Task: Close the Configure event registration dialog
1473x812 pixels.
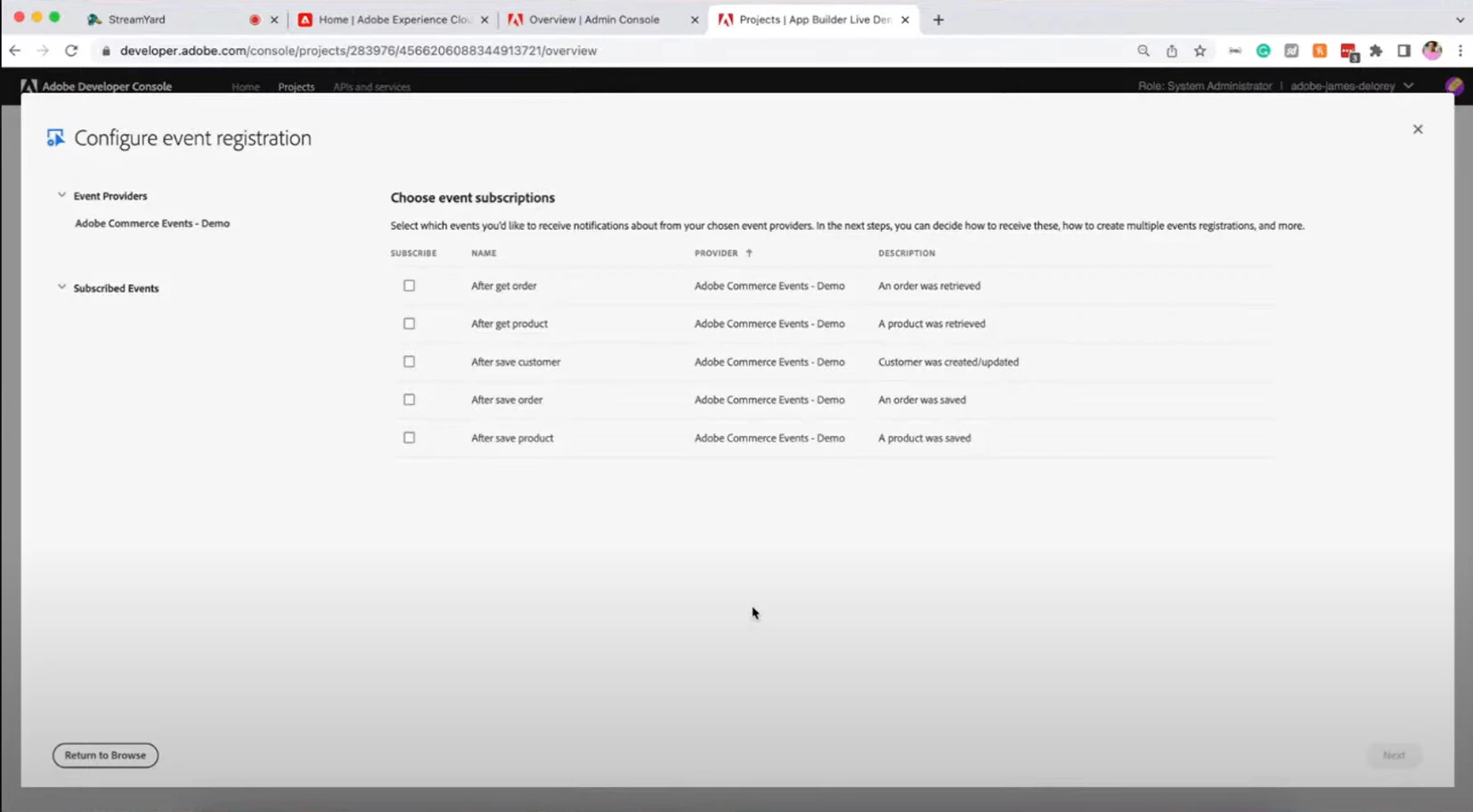Action: tap(1418, 129)
